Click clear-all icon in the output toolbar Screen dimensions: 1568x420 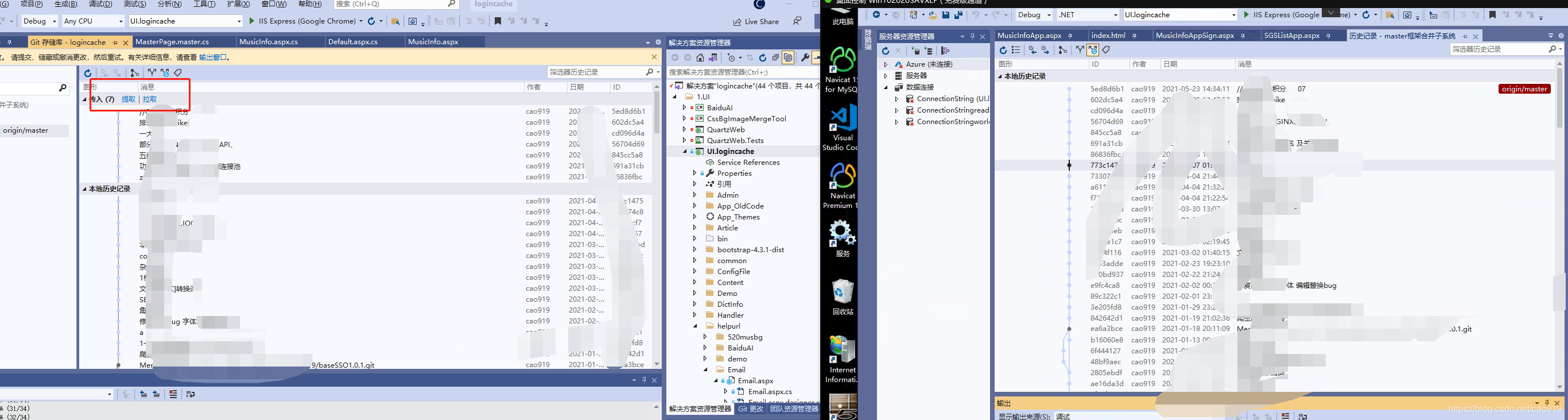tap(173, 394)
